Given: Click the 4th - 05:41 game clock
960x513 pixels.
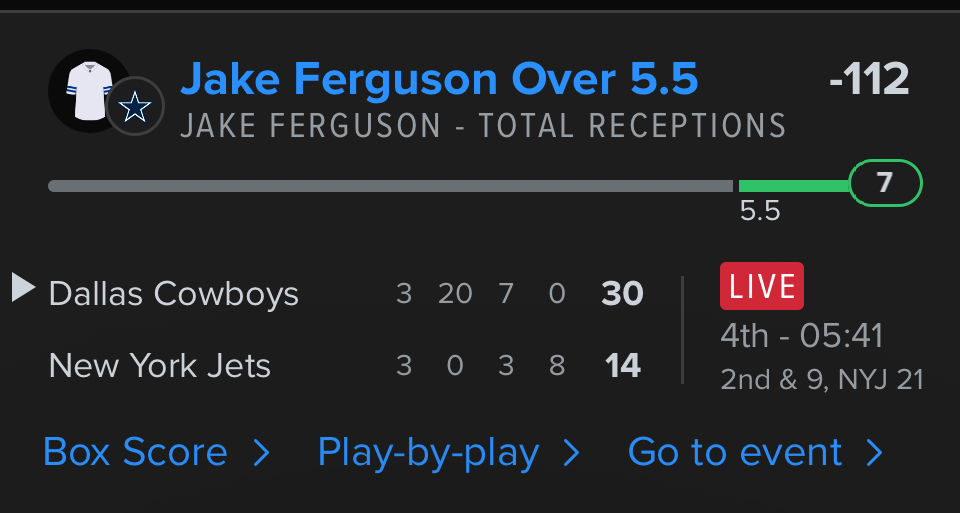Looking at the screenshot, I should pyautogui.click(x=801, y=336).
